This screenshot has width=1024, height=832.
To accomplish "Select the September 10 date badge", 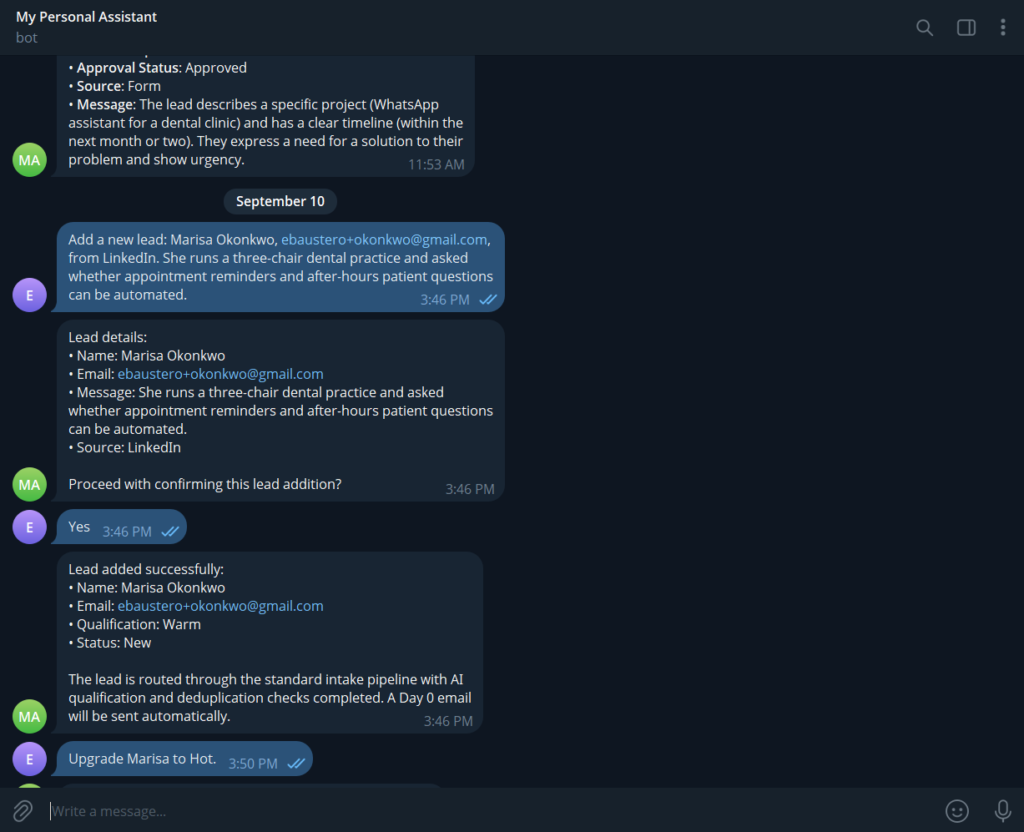I will 280,201.
